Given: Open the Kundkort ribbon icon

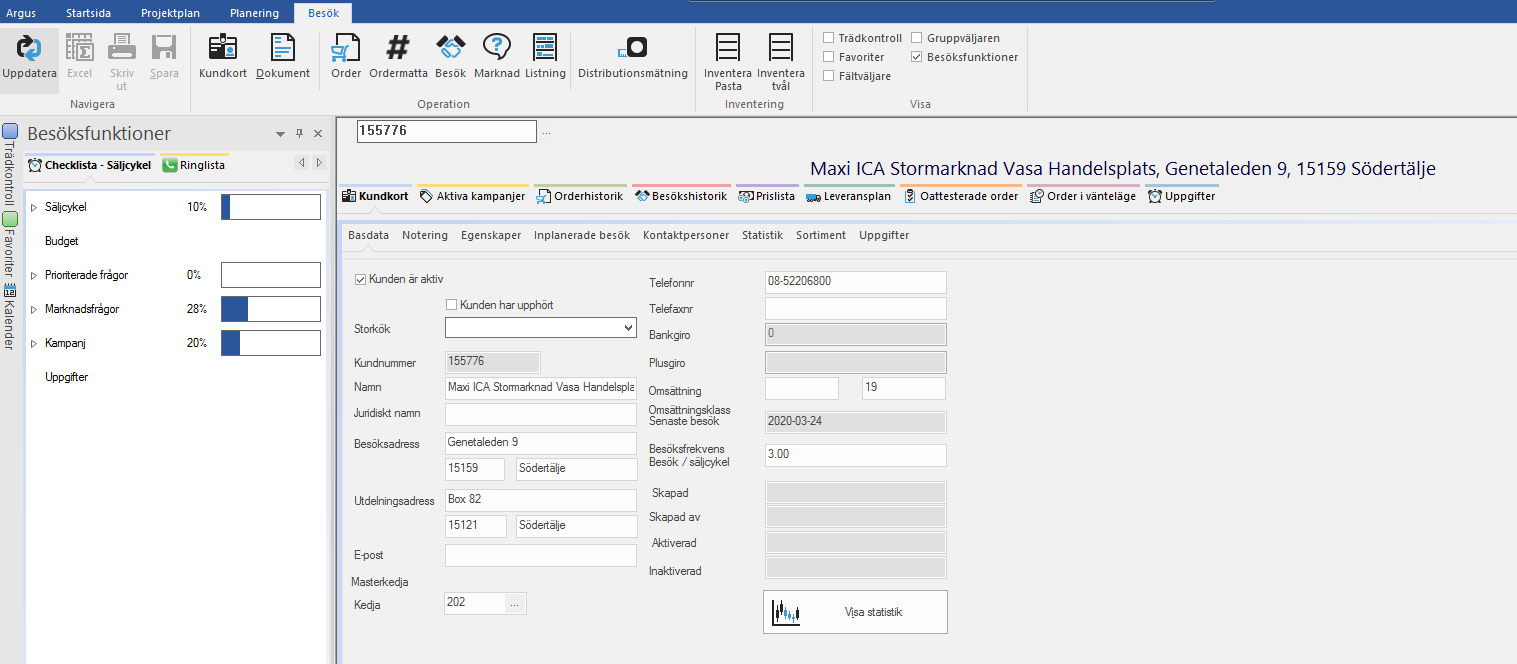Looking at the screenshot, I should [x=223, y=47].
